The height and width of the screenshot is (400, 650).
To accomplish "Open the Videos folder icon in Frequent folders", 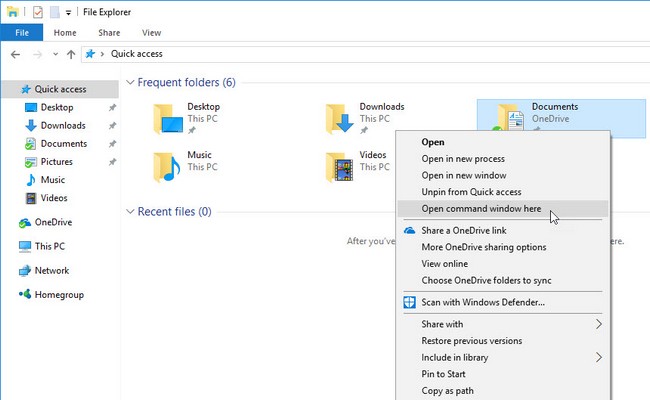I will (x=341, y=167).
